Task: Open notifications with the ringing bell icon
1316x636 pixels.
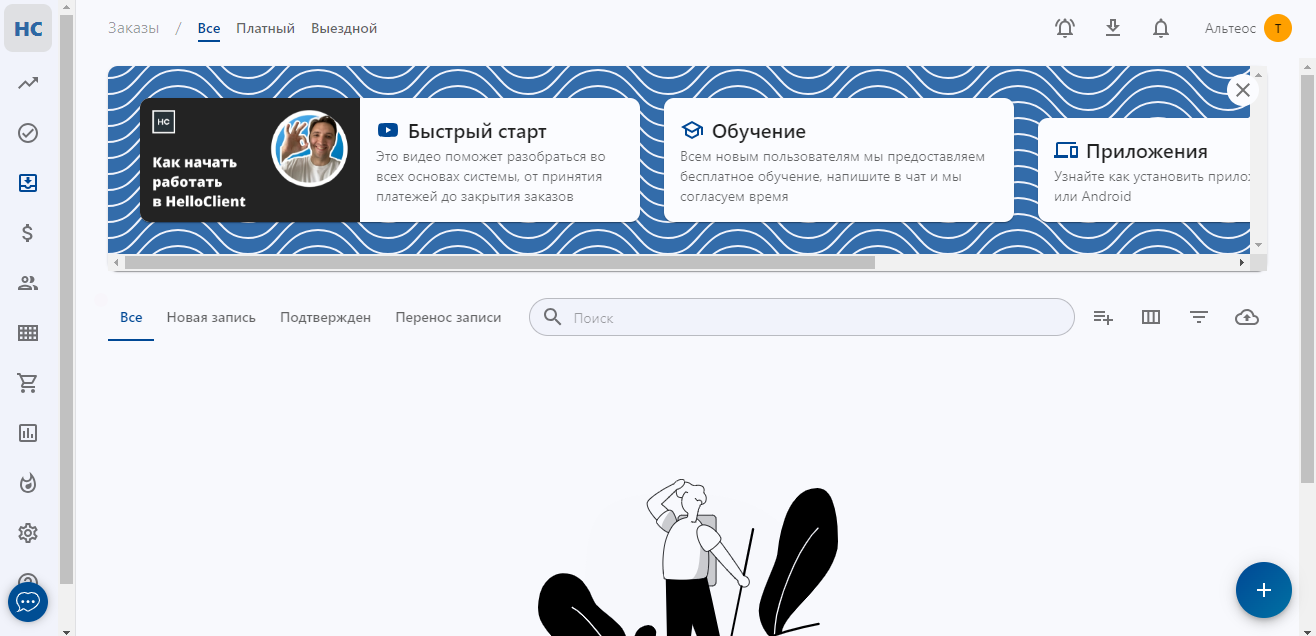Action: (x=1064, y=28)
